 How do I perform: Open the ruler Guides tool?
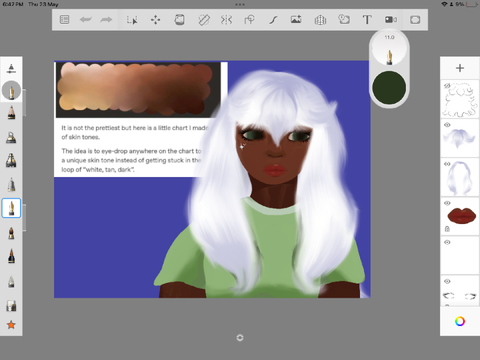[x=204, y=20]
